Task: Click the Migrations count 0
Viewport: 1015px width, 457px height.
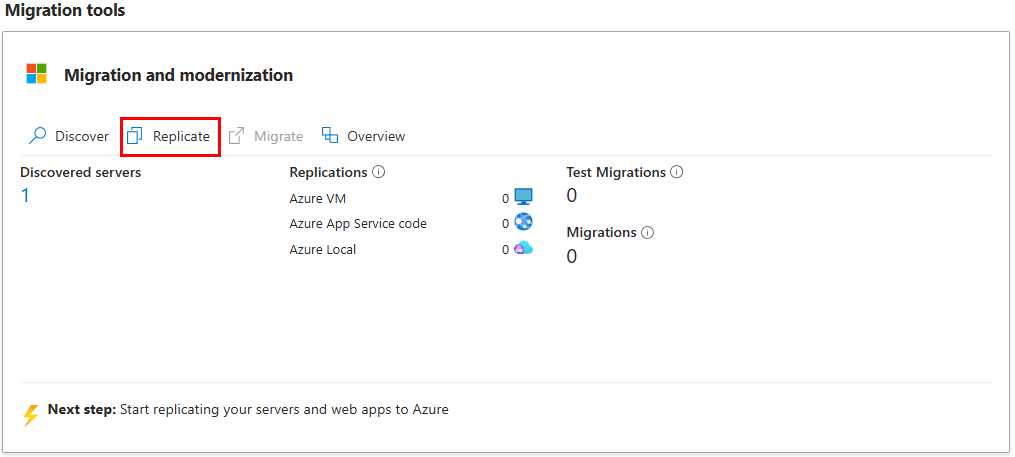Action: click(x=572, y=257)
